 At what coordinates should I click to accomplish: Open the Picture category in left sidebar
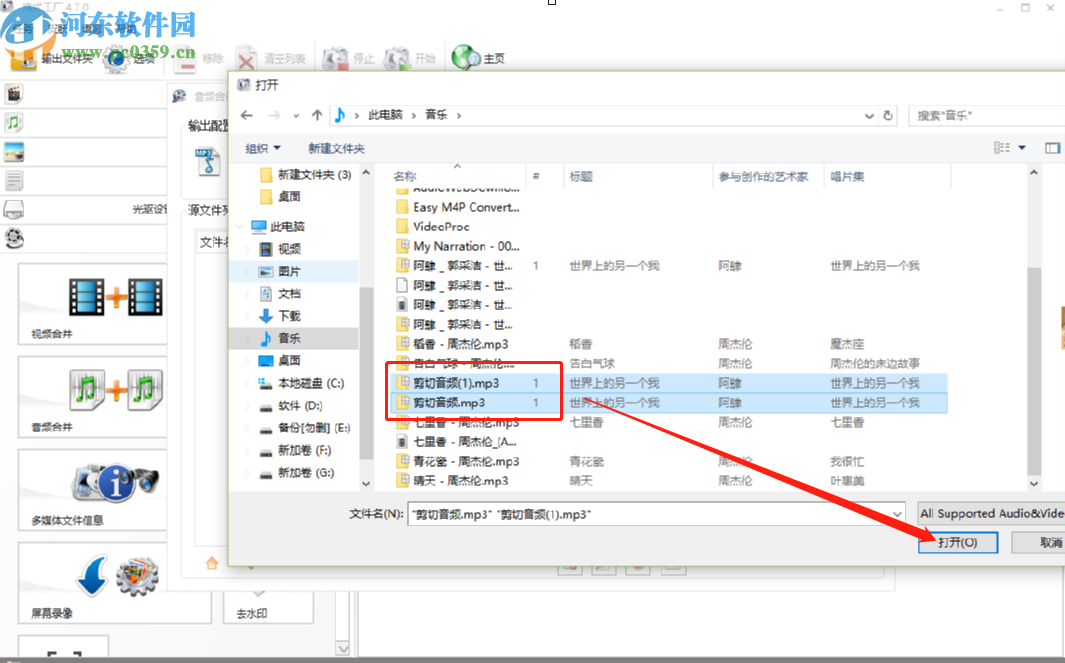[x=14, y=152]
